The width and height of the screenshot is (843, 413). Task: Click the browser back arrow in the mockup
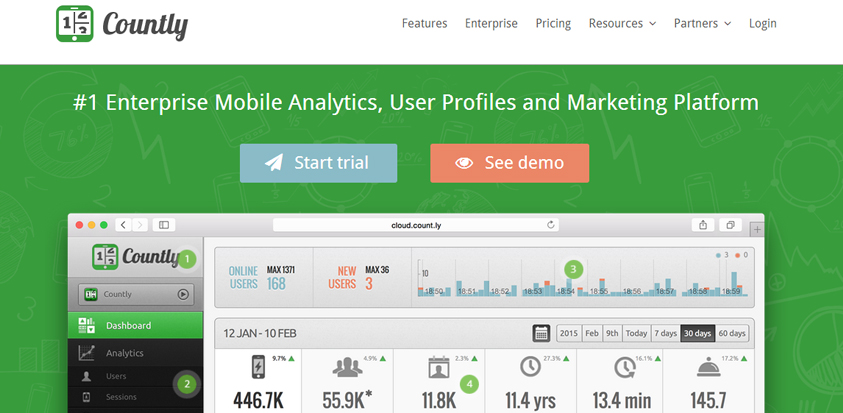124,225
